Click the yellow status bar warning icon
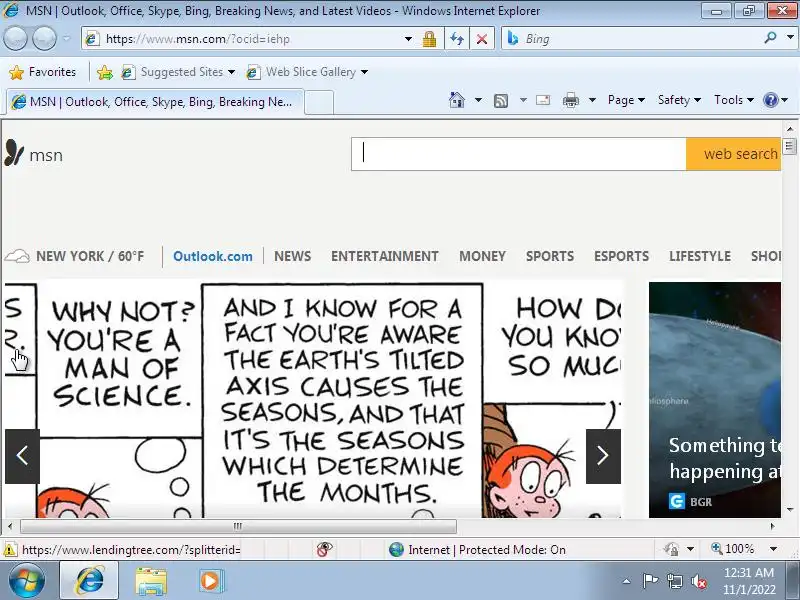Image resolution: width=800 pixels, height=600 pixels. point(9,550)
